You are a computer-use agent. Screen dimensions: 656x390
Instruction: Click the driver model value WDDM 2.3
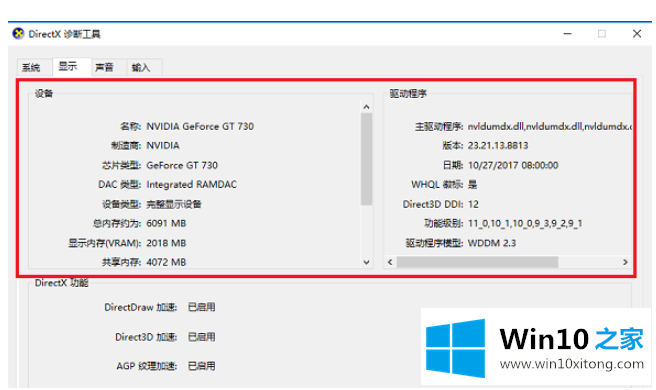coord(492,243)
